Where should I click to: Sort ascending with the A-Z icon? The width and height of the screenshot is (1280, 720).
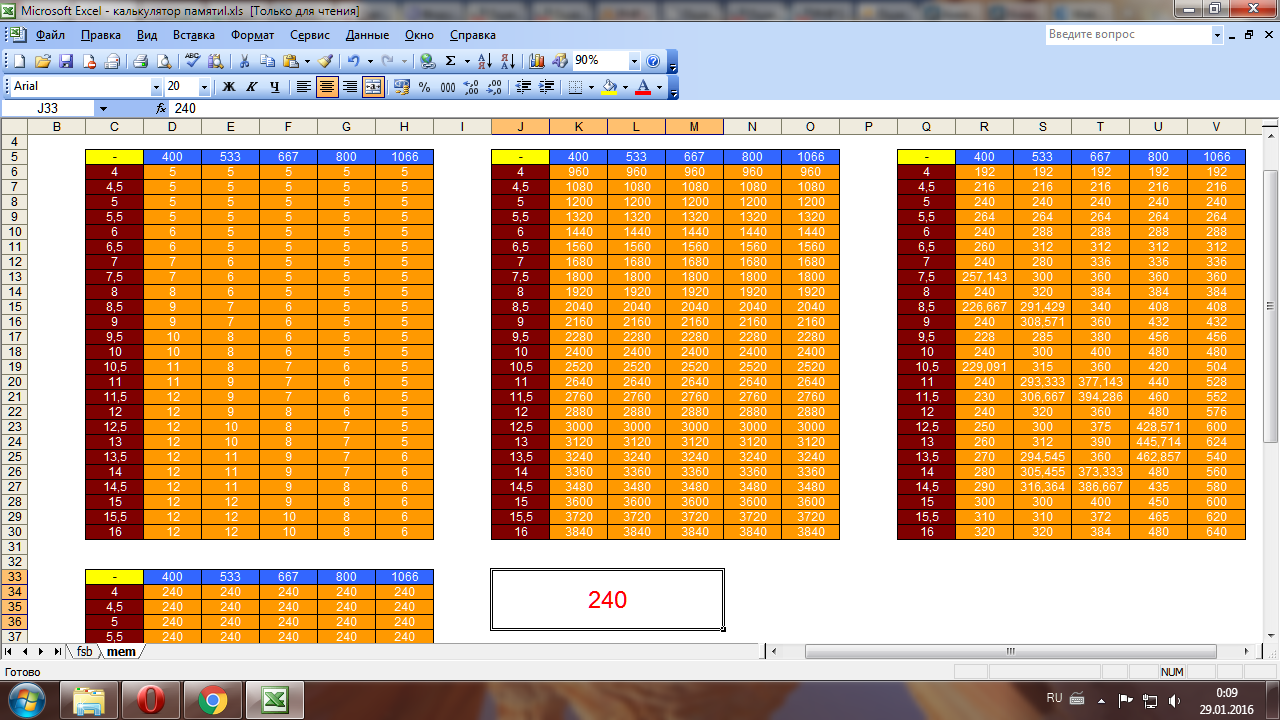485,61
